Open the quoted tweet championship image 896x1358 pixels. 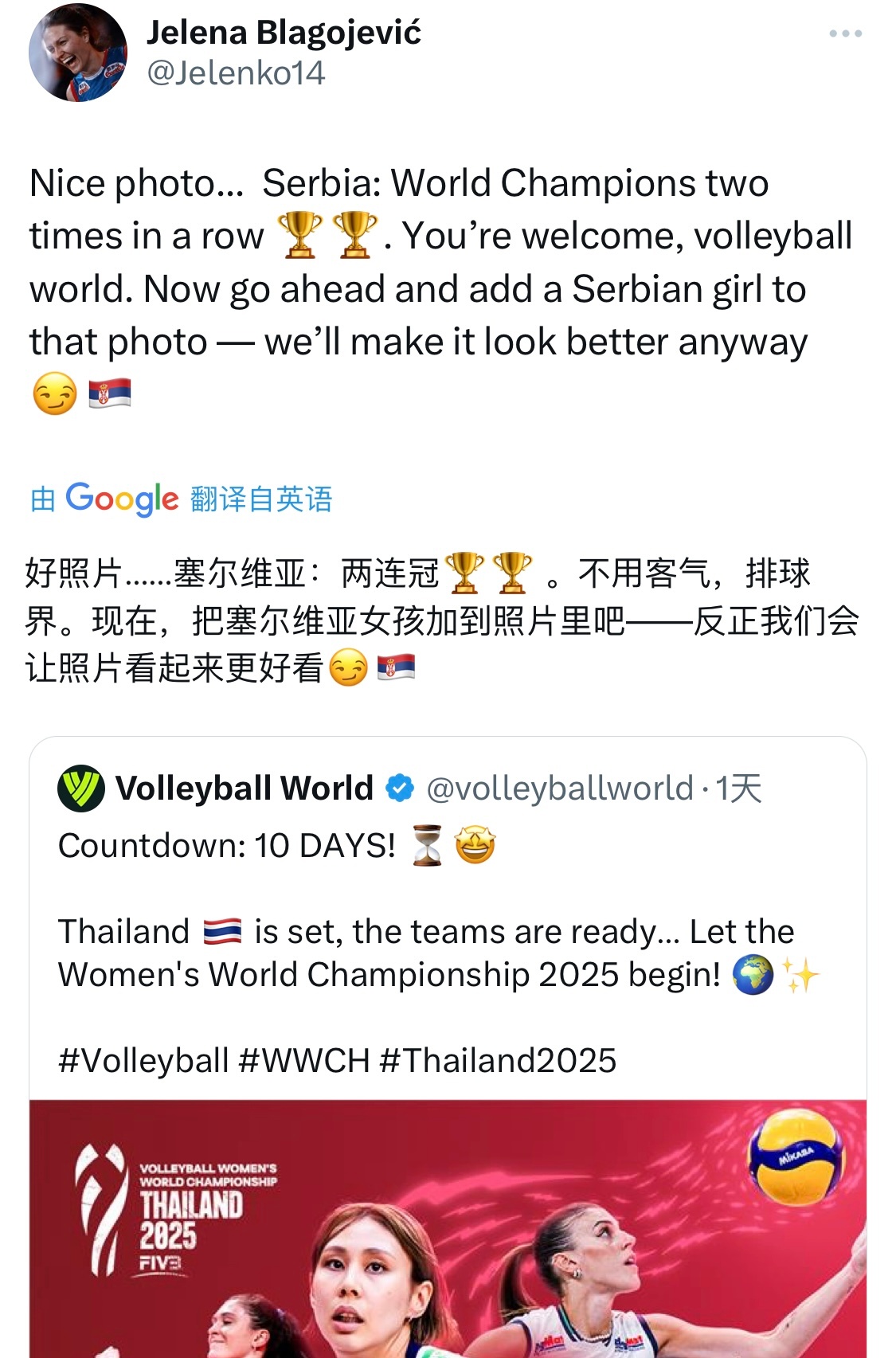point(448,1229)
